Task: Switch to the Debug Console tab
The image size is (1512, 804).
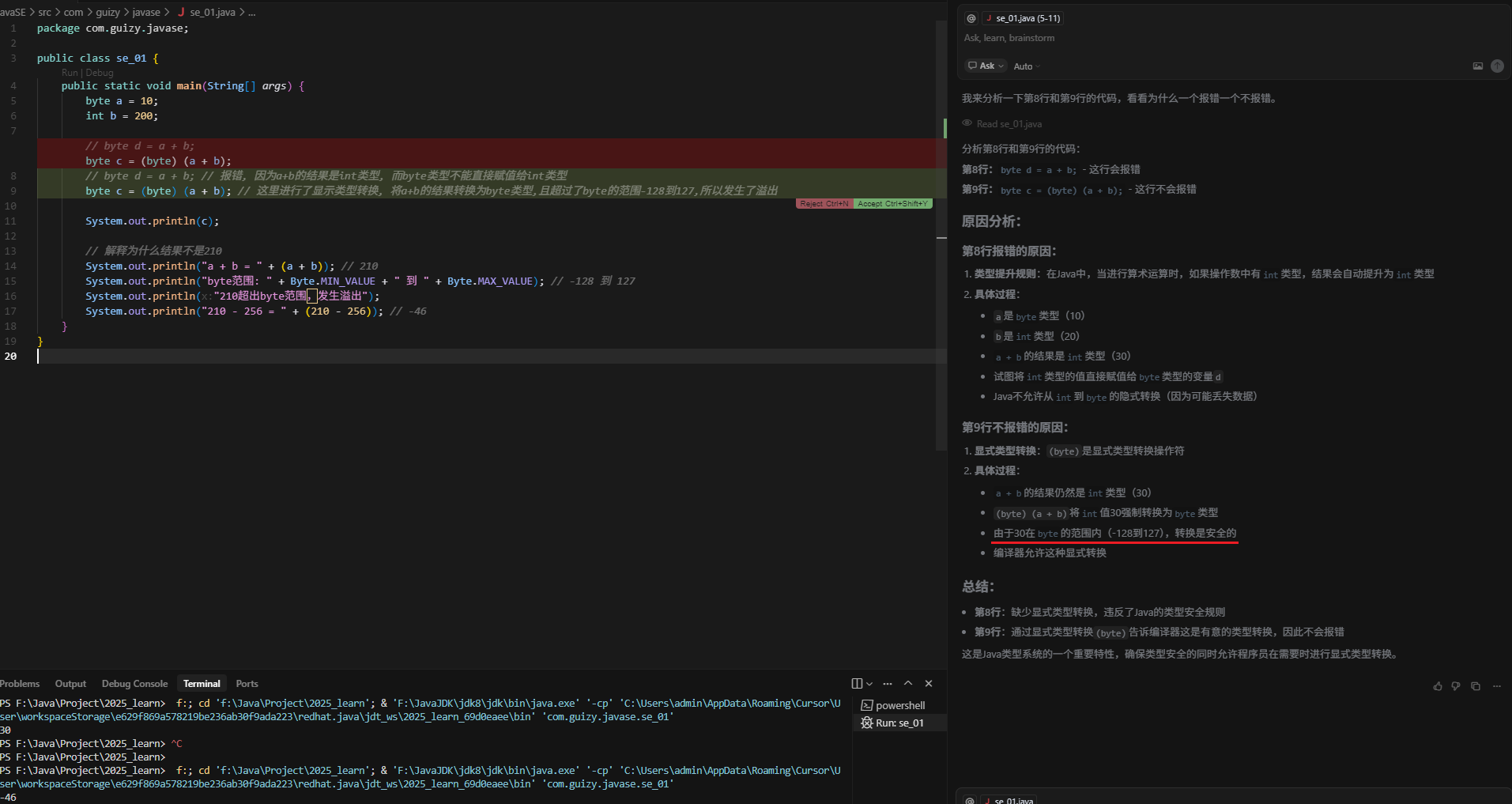Action: click(x=134, y=684)
